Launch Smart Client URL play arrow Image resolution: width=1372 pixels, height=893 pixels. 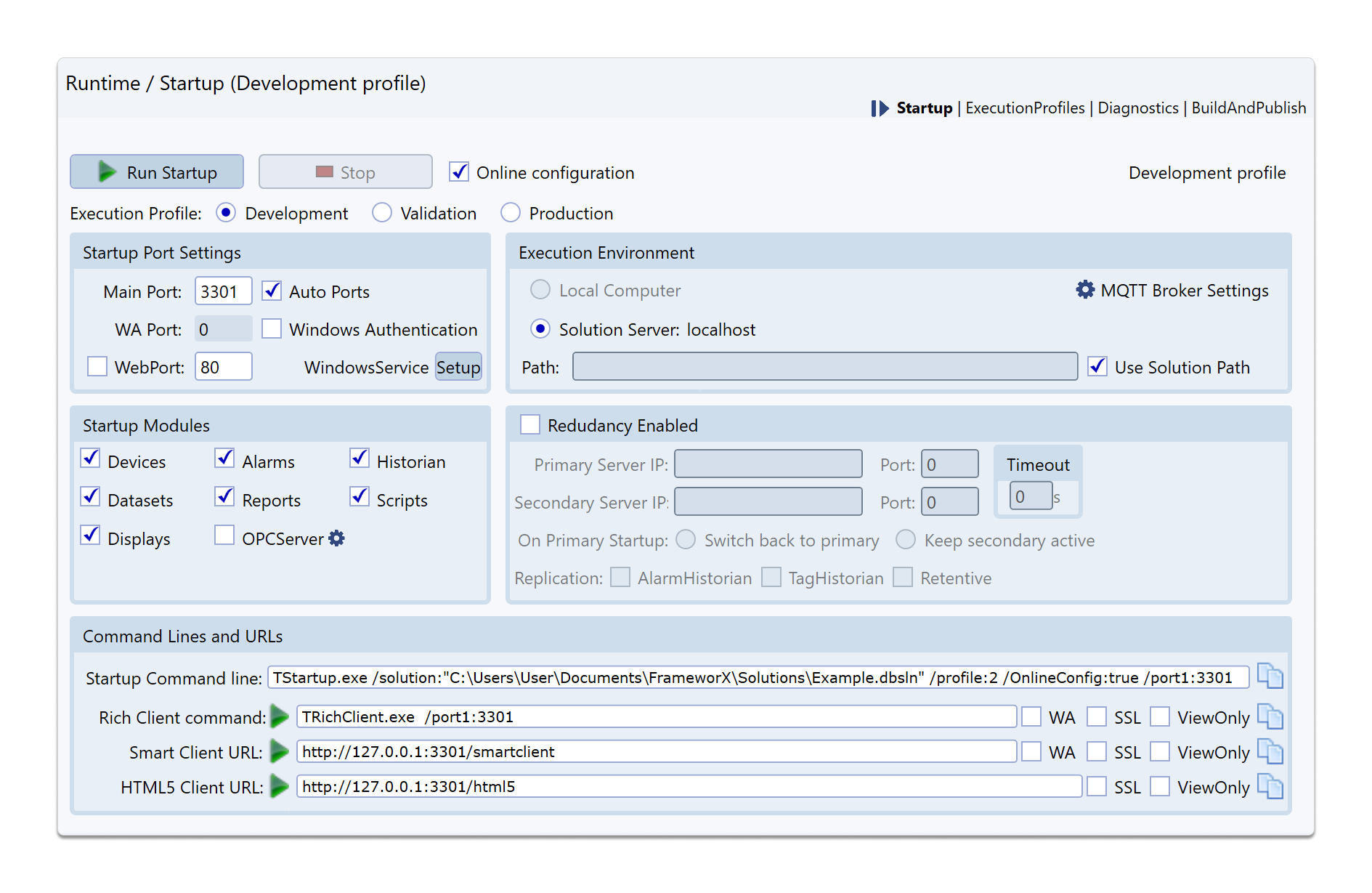280,751
